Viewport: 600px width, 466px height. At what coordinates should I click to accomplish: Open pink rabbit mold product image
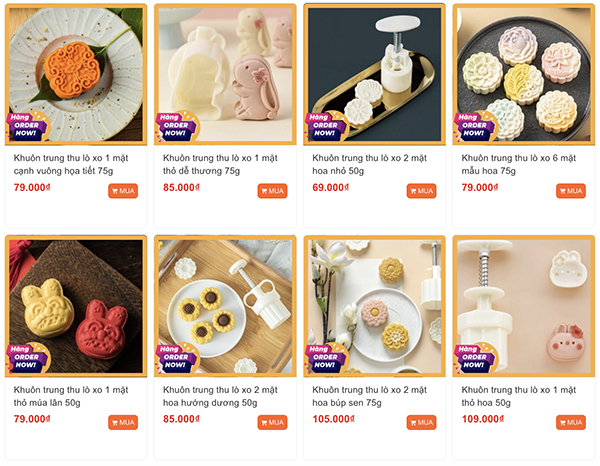point(225,75)
